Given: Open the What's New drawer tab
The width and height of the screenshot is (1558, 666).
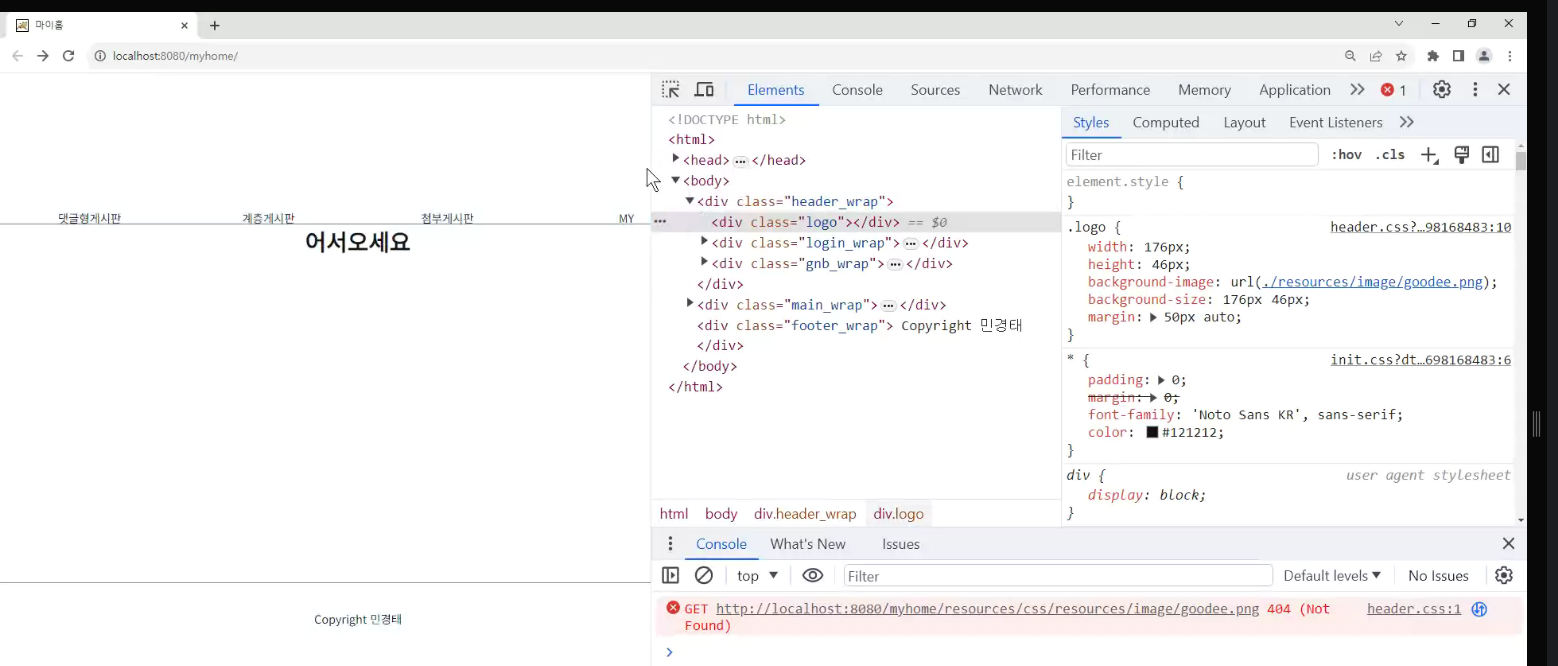Looking at the screenshot, I should [x=808, y=544].
